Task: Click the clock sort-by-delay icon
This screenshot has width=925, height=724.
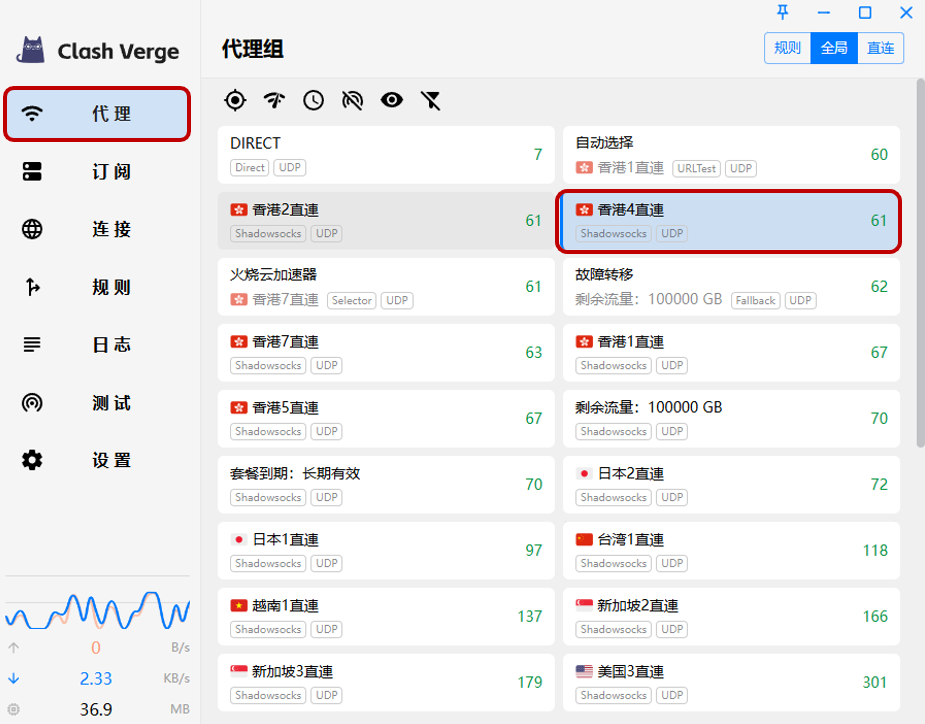Action: (314, 100)
